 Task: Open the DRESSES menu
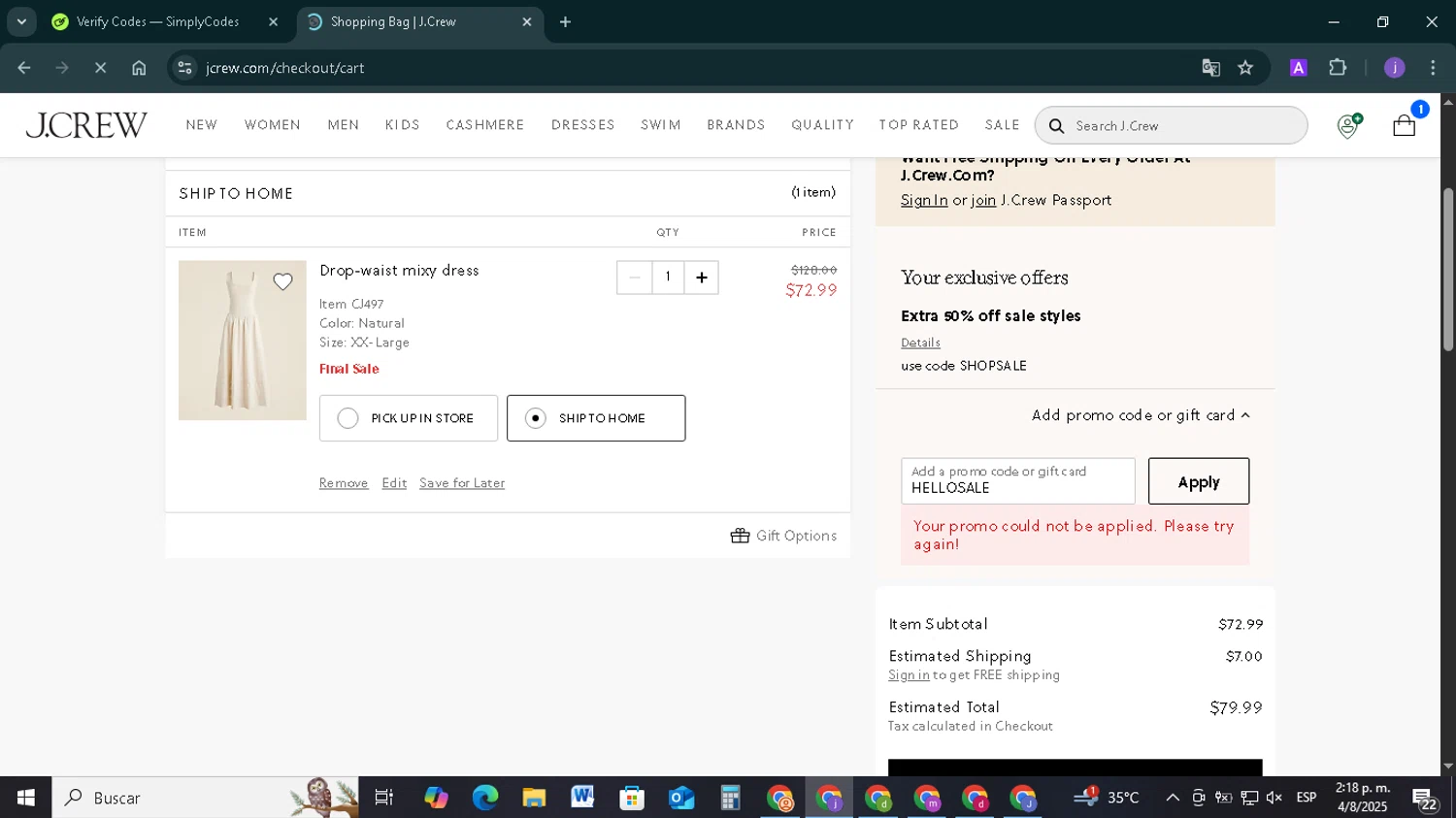[583, 125]
